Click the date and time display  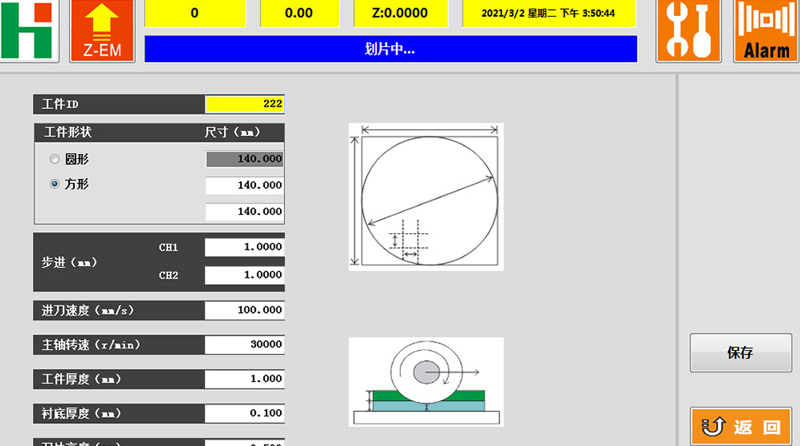tap(548, 14)
